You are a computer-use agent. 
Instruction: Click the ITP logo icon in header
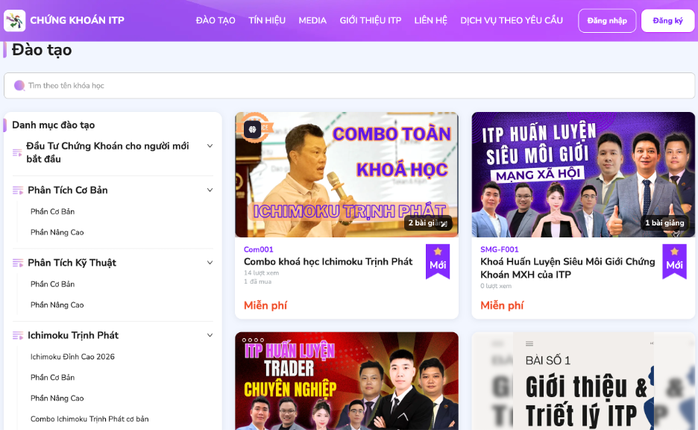click(x=15, y=20)
